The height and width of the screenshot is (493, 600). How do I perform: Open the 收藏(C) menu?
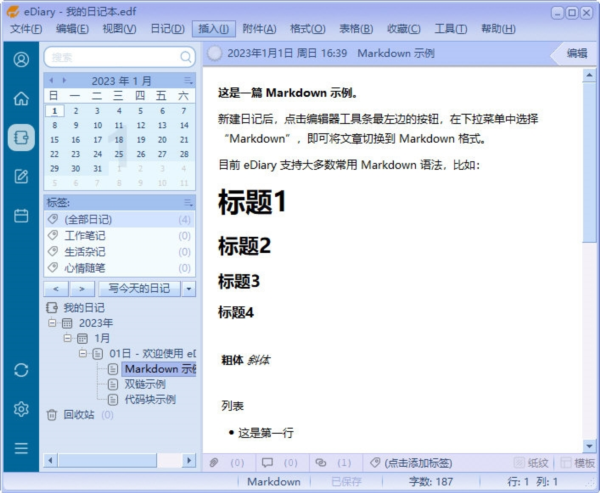pos(404,29)
